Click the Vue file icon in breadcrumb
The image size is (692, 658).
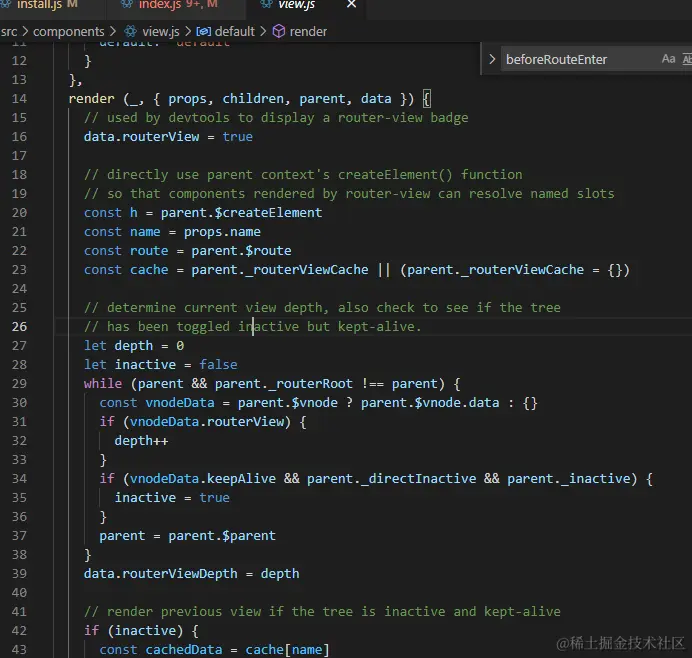pyautogui.click(x=130, y=31)
